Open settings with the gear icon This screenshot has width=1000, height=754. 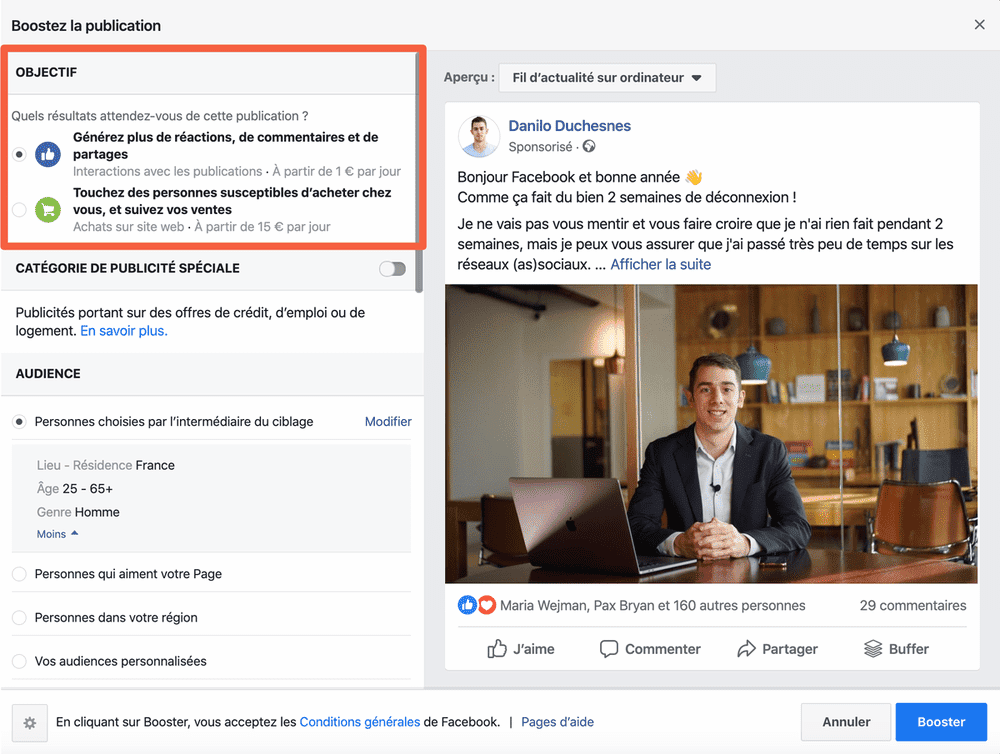[x=29, y=722]
